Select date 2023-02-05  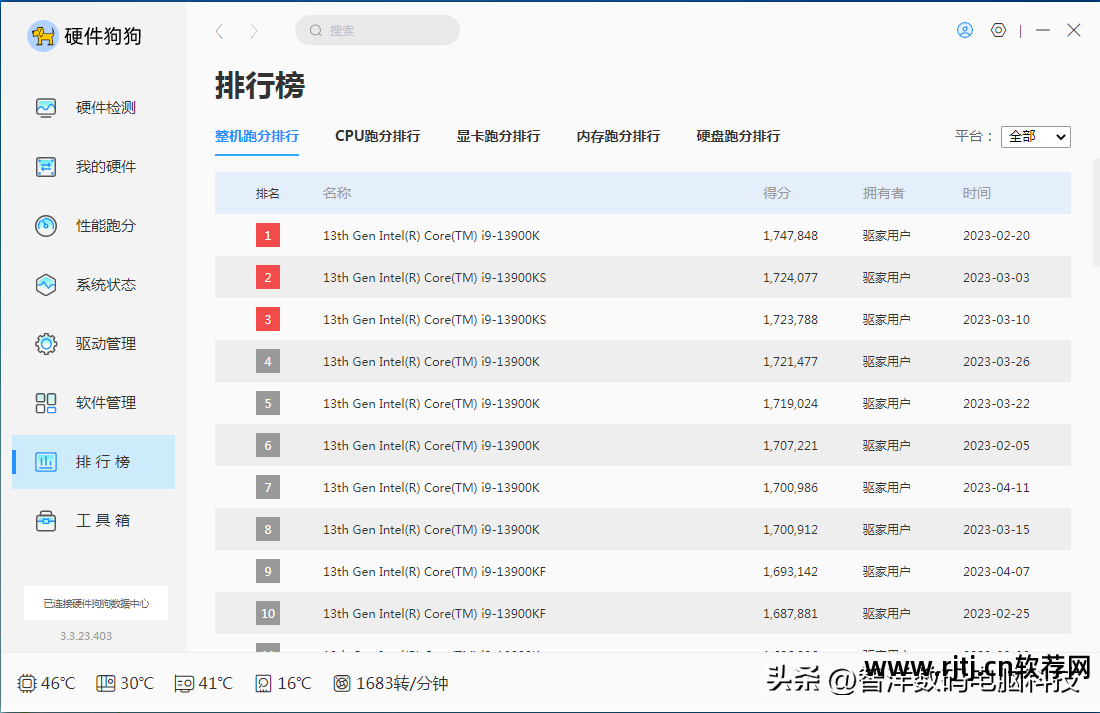coord(996,446)
